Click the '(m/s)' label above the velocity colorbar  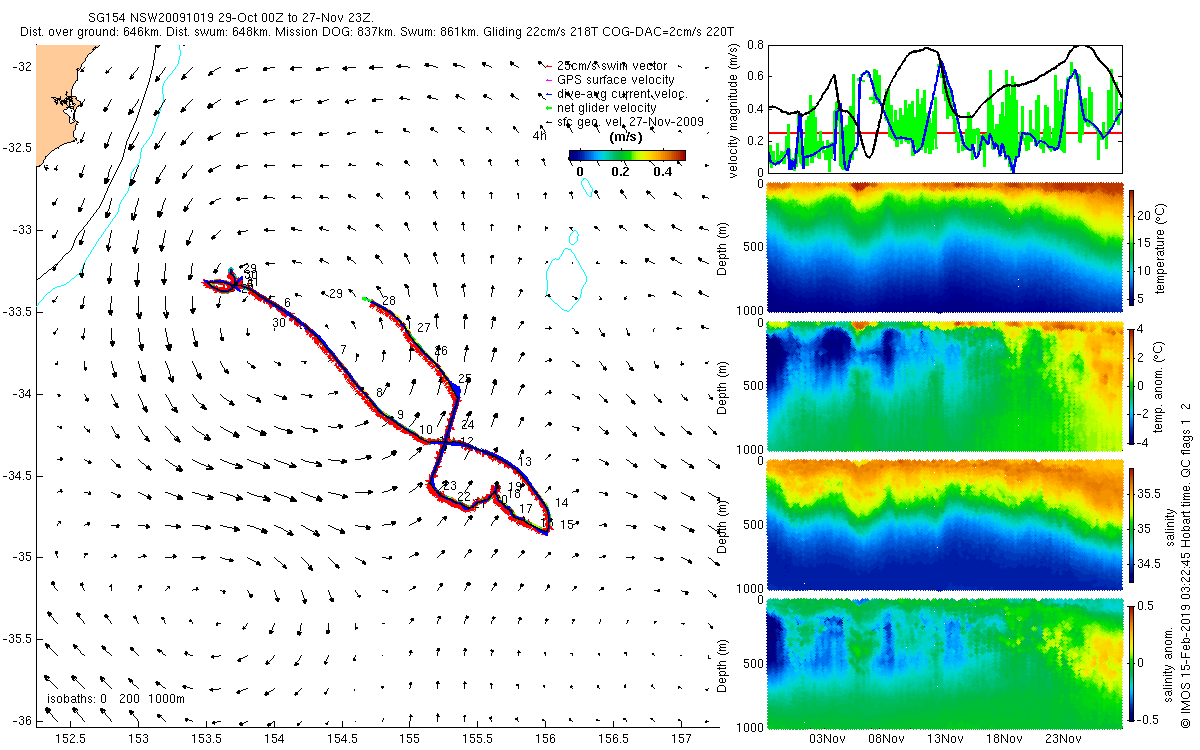[626, 137]
